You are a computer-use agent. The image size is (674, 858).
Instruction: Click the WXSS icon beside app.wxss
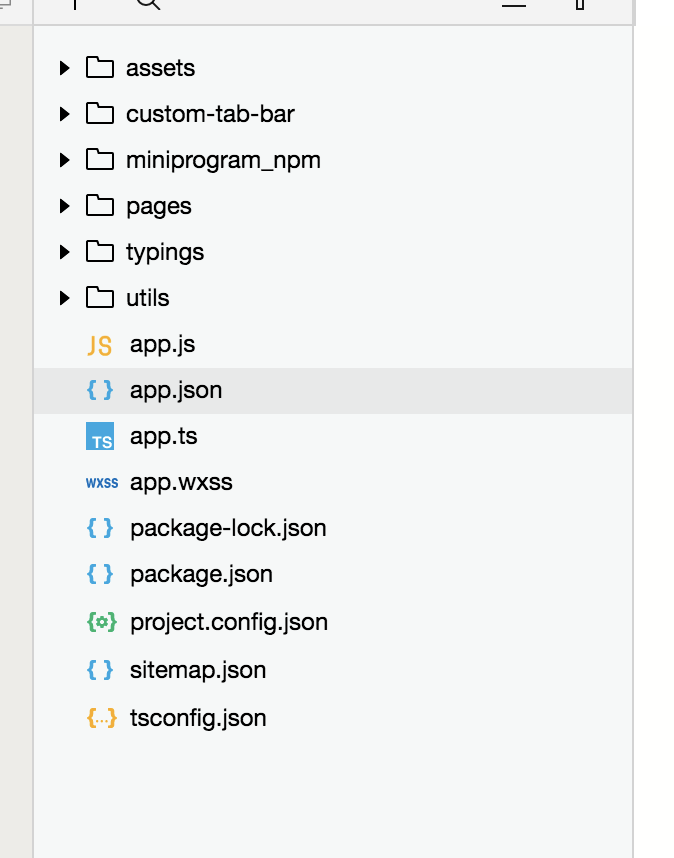coord(102,483)
